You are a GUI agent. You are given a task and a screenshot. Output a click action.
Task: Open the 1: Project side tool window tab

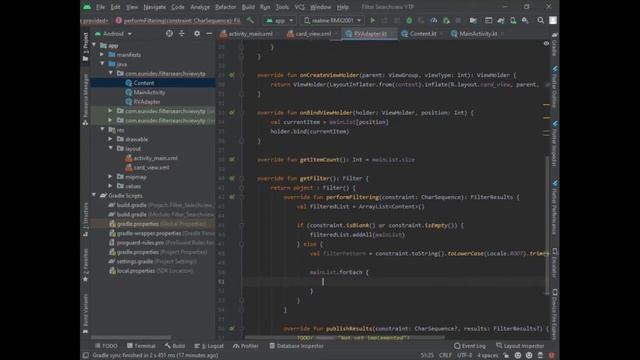pyautogui.click(x=85, y=47)
